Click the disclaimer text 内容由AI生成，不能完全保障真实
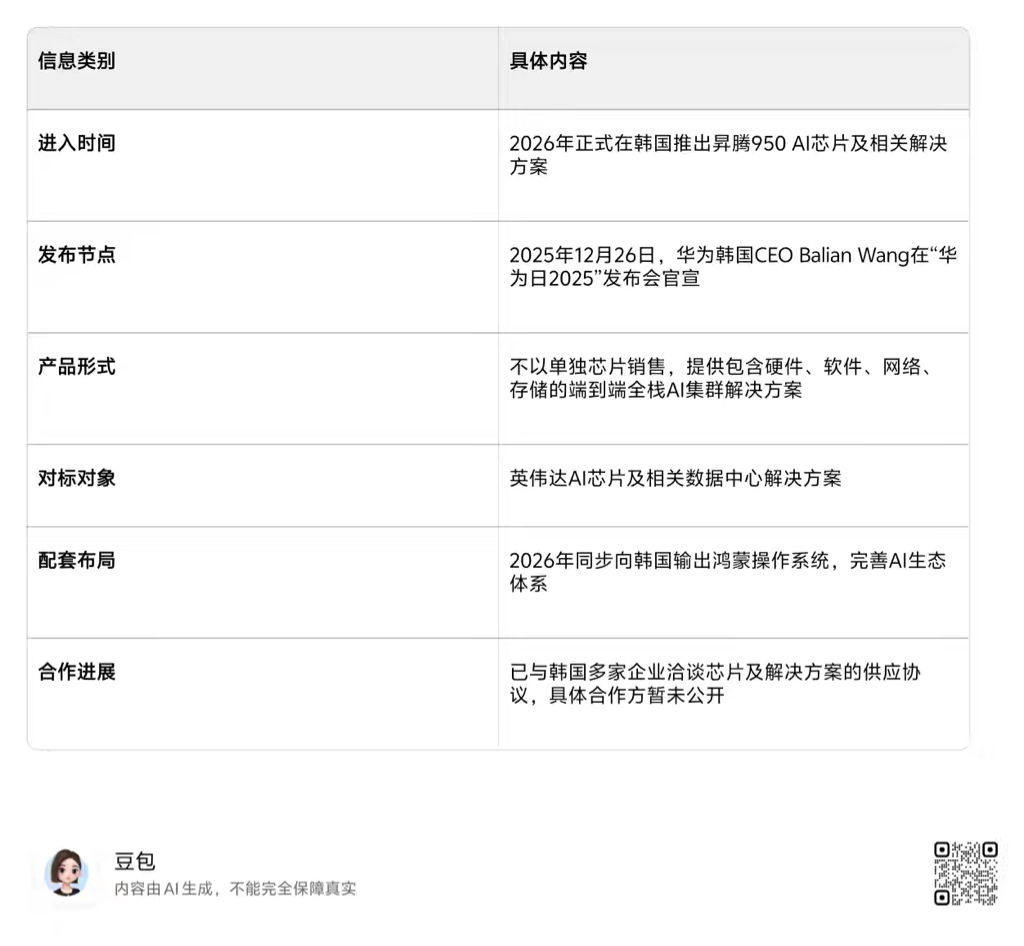This screenshot has height=946, width=1024. (x=235, y=889)
